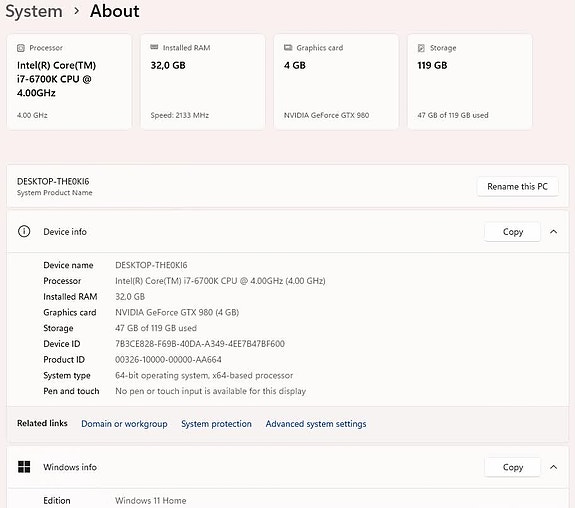Click the Graphics card icon
Screen dimensions: 575x508
288,47
